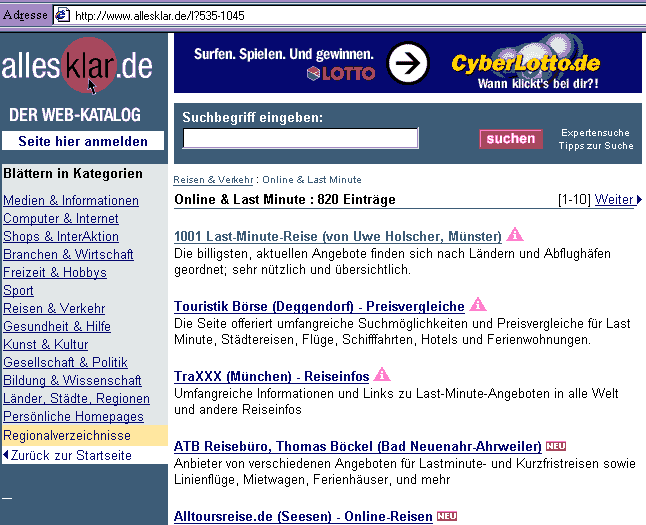Click the '[1-10]' page range text
Viewport: 646px width, 525px height.
574,200
